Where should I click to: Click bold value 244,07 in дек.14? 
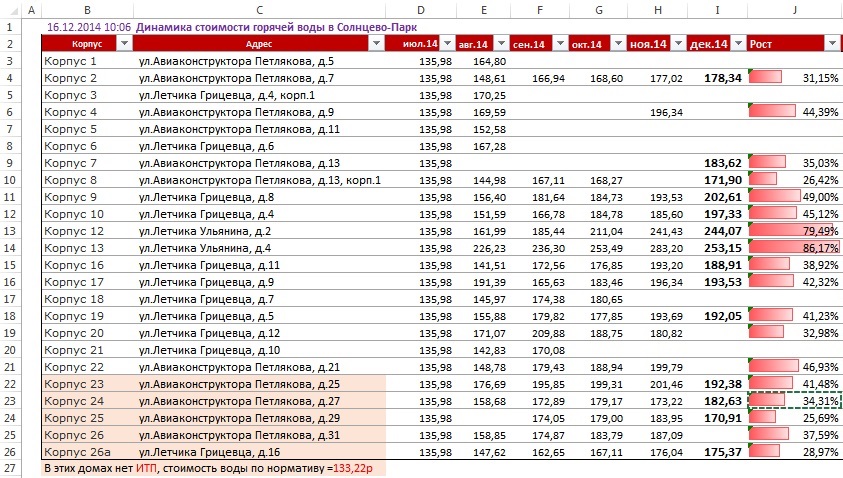pos(723,231)
